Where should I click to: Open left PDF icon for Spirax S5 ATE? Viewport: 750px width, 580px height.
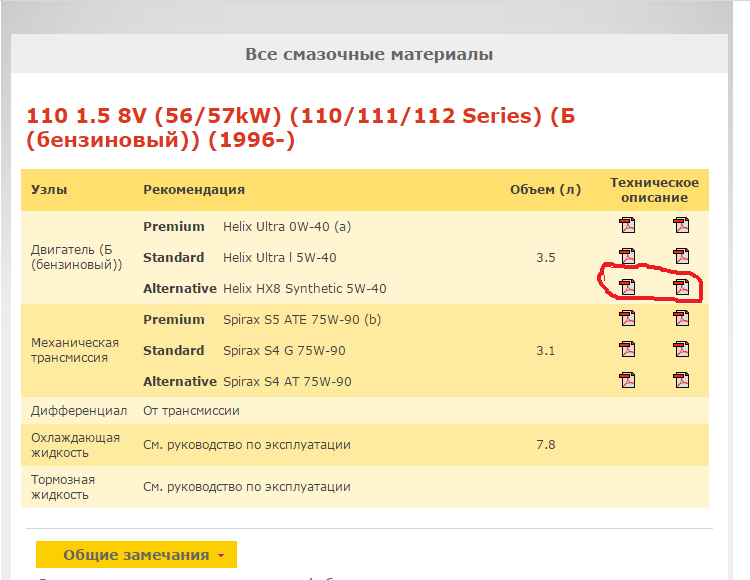pos(627,319)
